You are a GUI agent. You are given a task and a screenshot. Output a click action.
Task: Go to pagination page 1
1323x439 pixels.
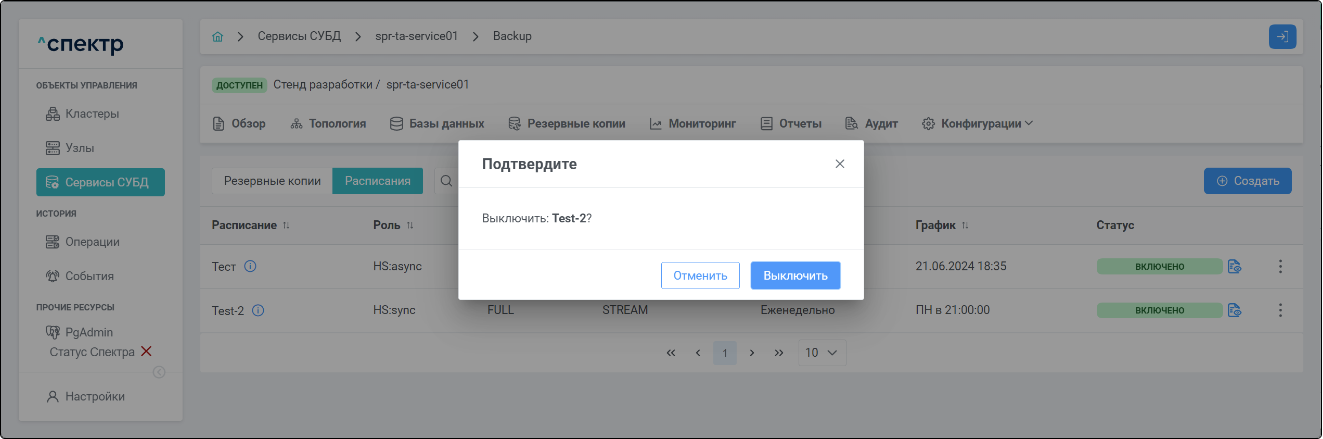(x=724, y=353)
